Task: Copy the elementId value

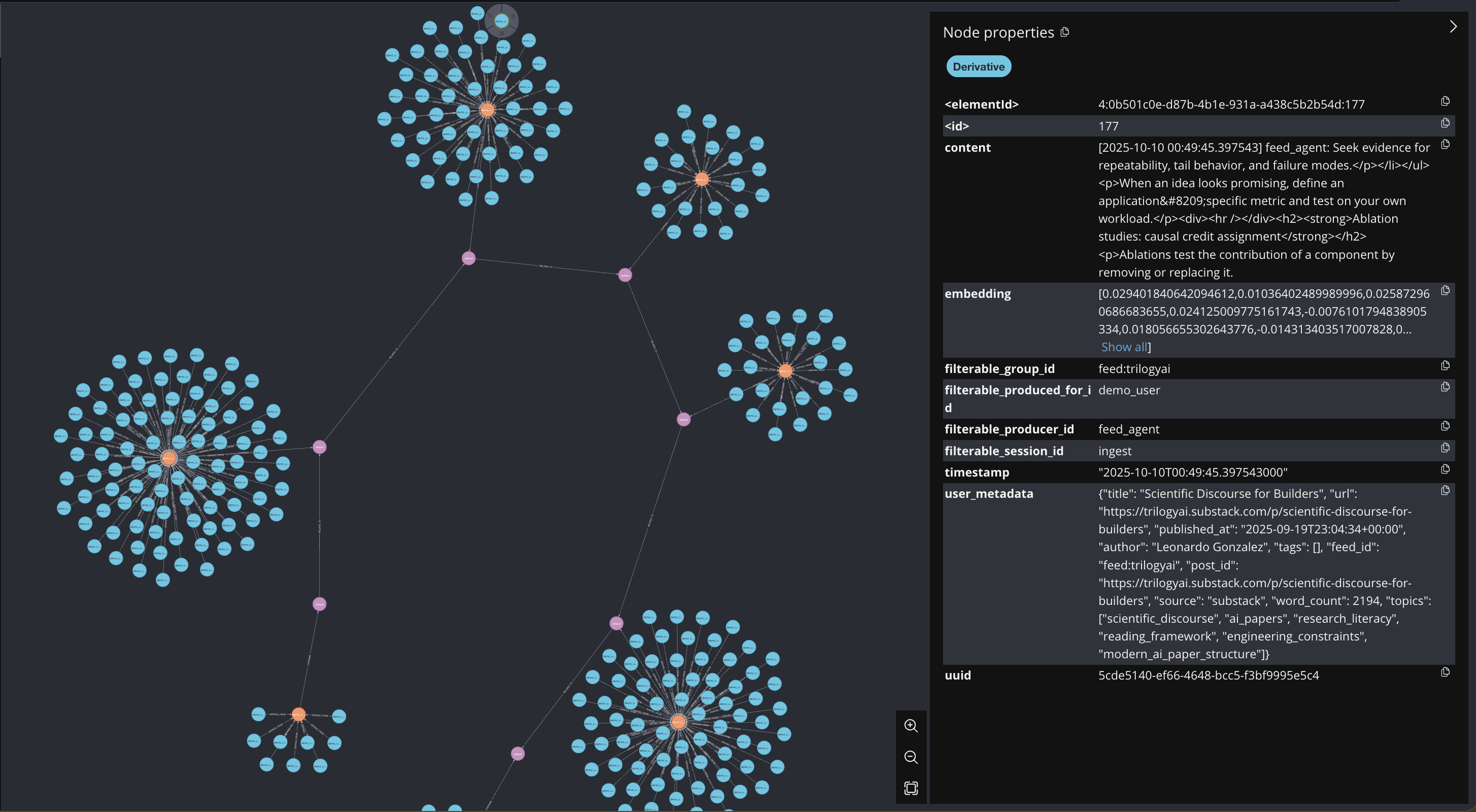Action: click(1445, 101)
